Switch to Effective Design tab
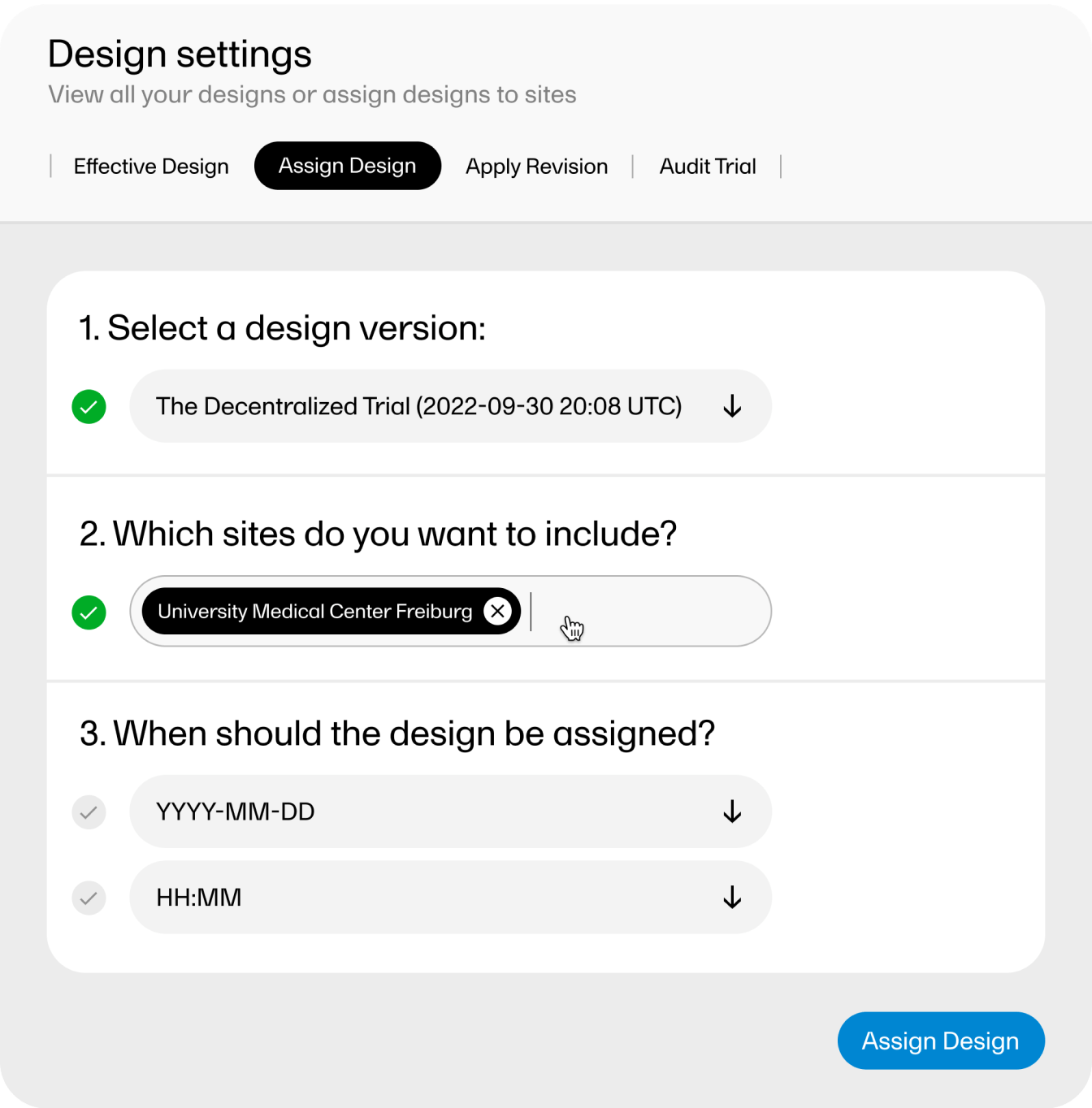Viewport: 1092px width, 1108px height. coord(151,167)
